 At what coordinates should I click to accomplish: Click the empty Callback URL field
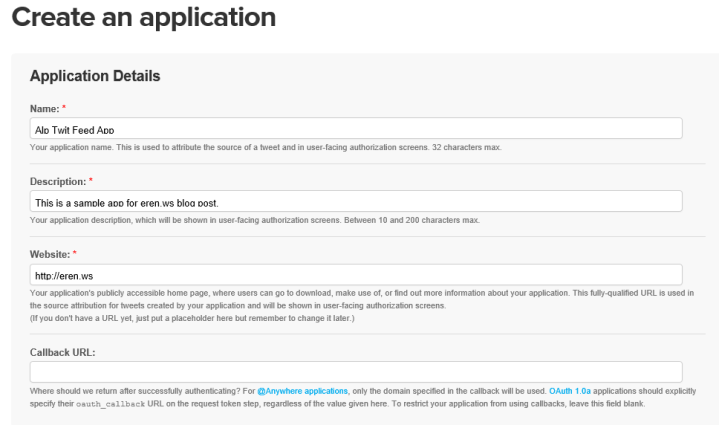356,372
